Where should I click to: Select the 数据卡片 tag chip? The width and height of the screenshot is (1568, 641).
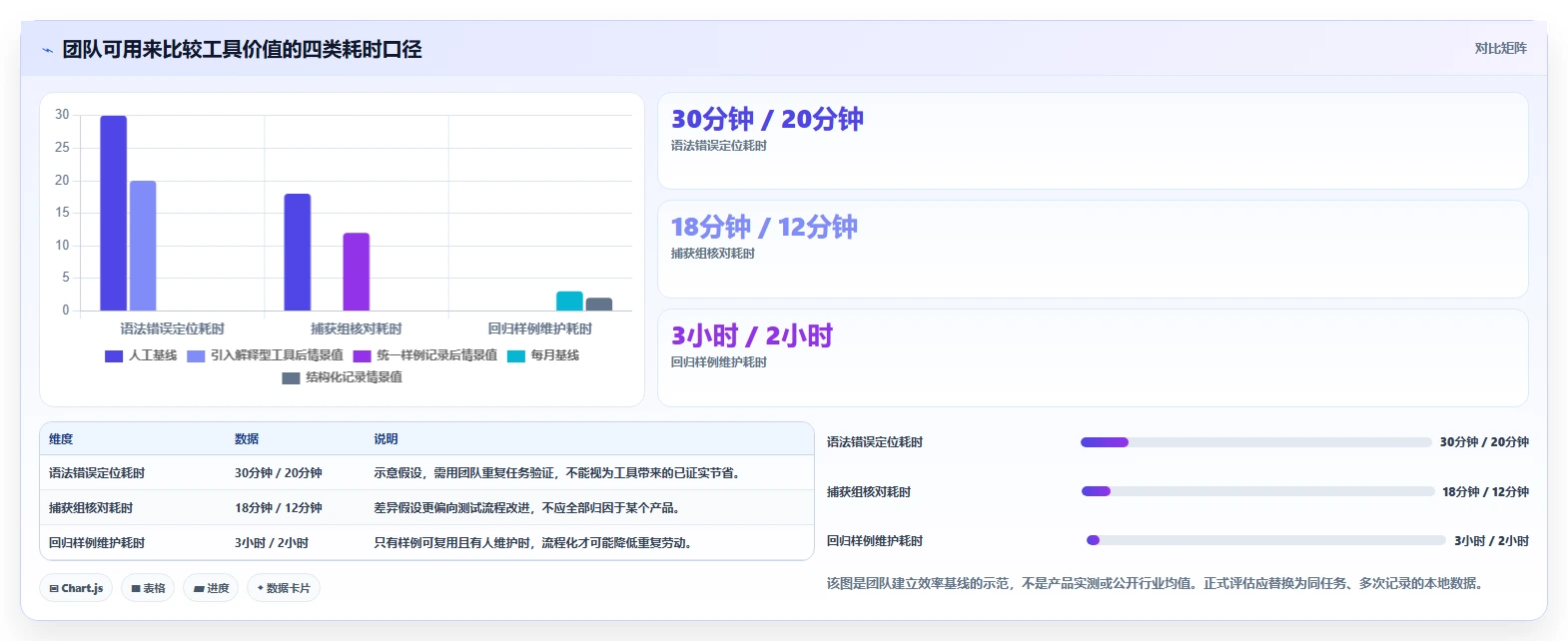pos(284,588)
